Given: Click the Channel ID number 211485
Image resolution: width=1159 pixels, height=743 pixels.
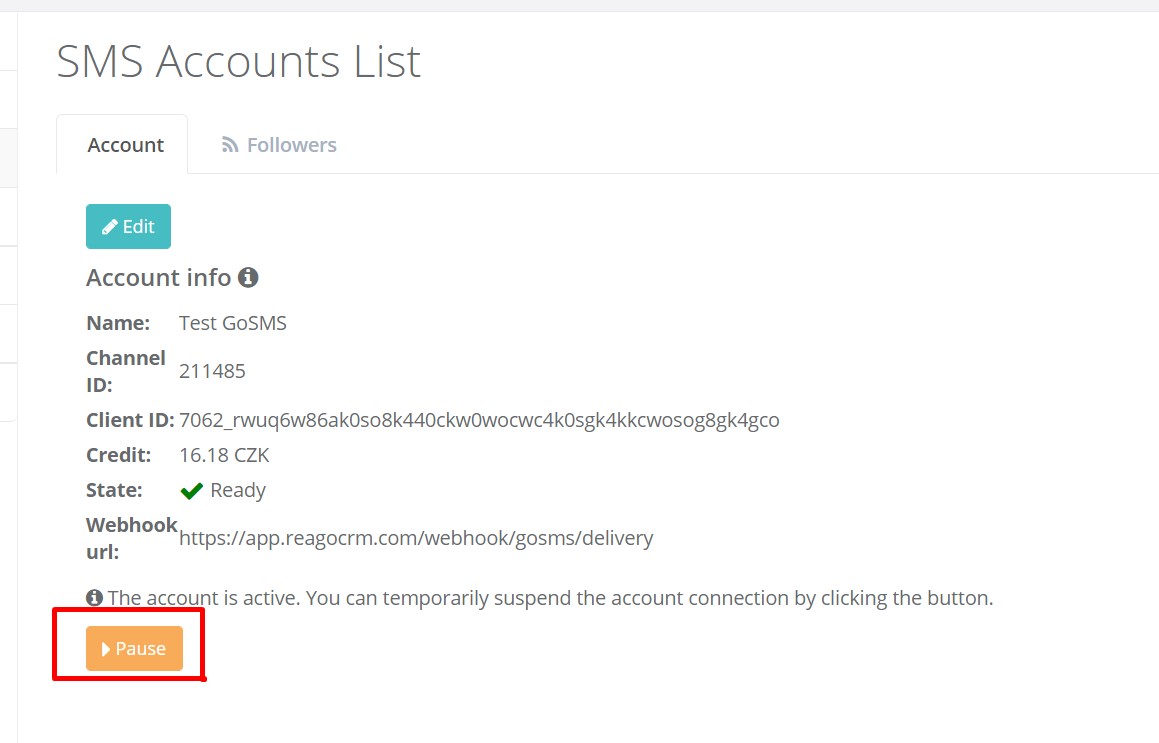Looking at the screenshot, I should tap(212, 371).
